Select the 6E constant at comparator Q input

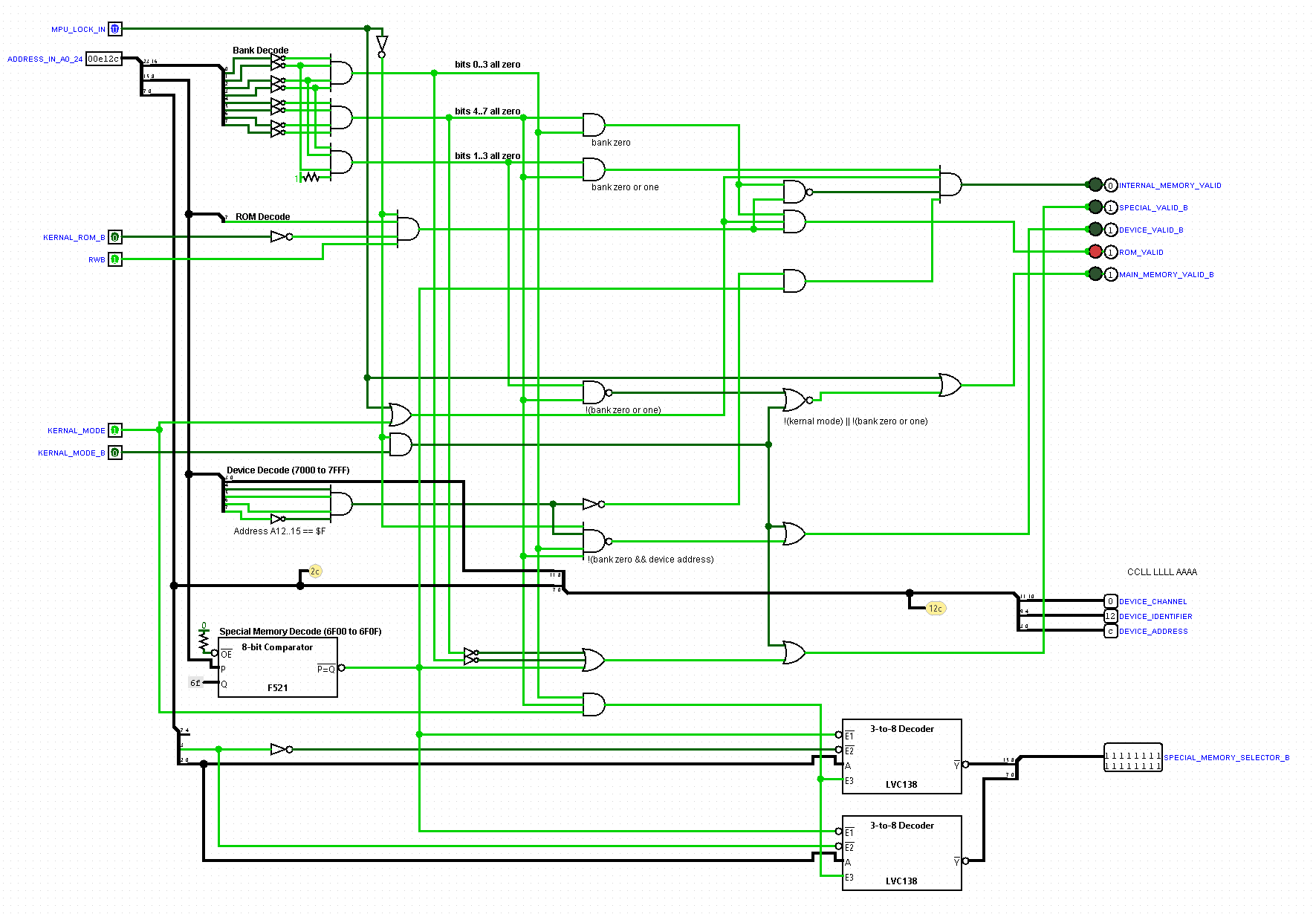pos(195,683)
